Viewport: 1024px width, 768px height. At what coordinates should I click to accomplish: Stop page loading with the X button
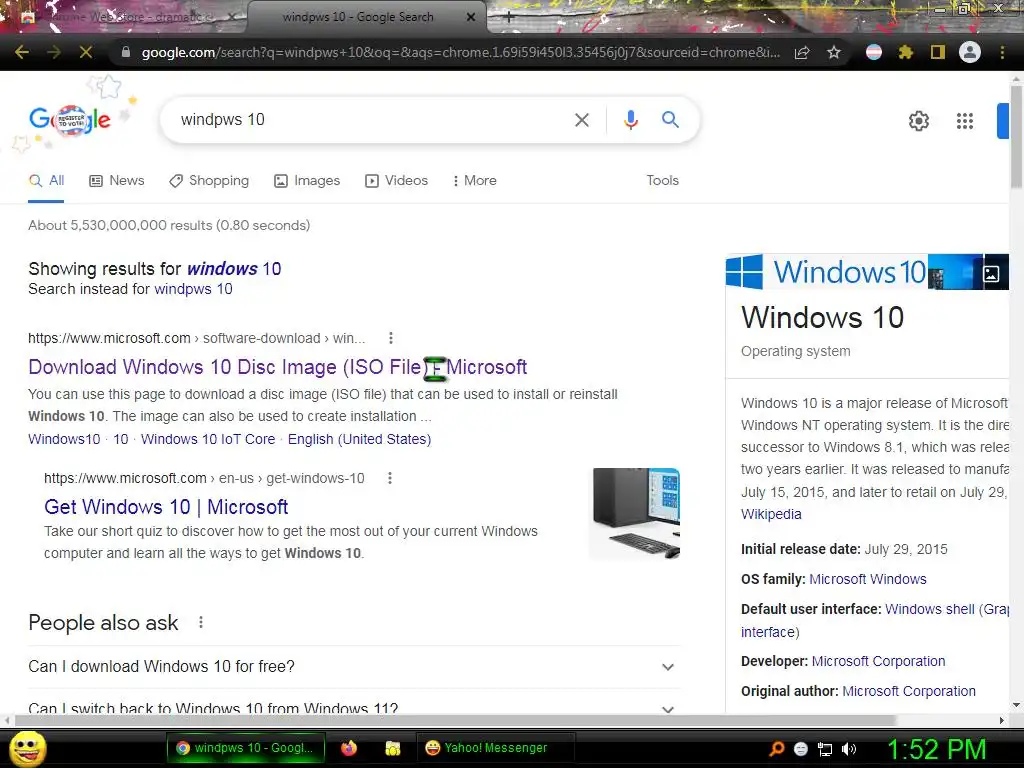click(x=86, y=52)
